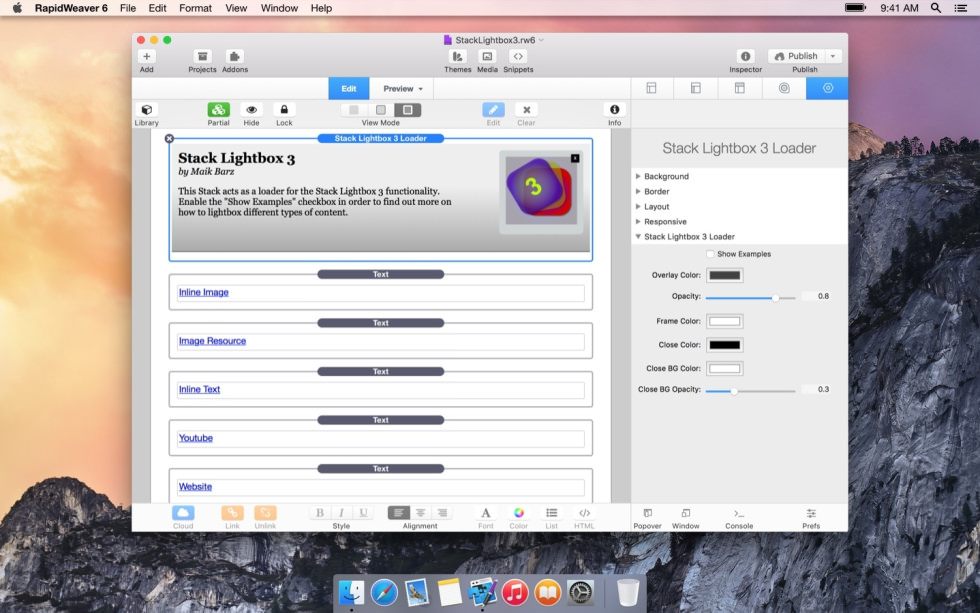
Task: Enable the Show Examples checkbox
Action: pos(710,254)
